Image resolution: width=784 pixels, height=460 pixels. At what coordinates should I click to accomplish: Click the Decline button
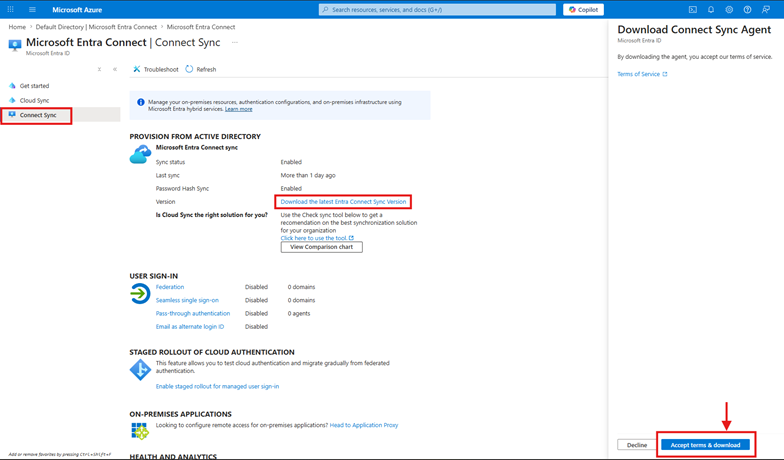pyautogui.click(x=637, y=445)
